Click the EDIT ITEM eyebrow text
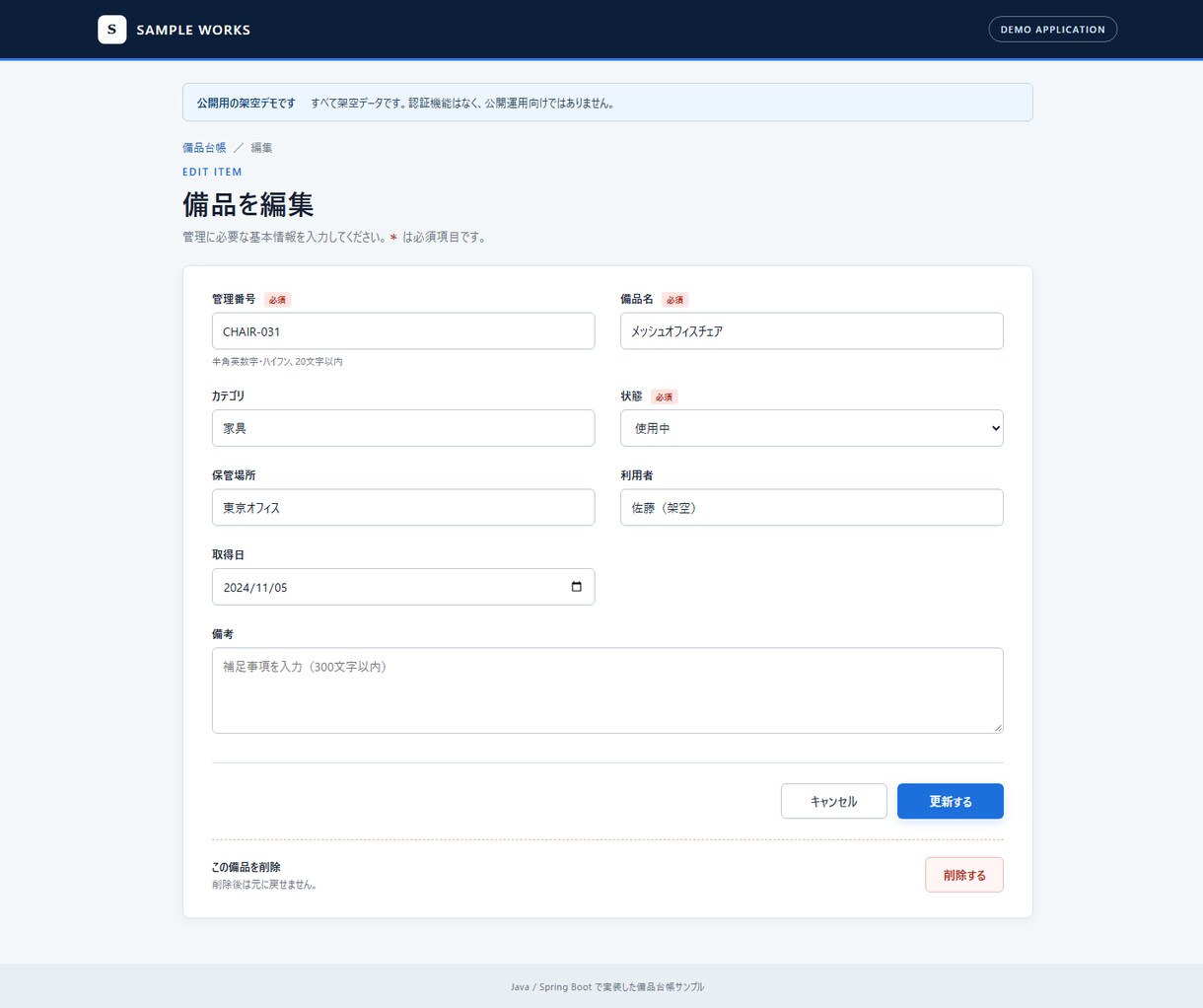This screenshot has height=1008, width=1203. coord(212,172)
